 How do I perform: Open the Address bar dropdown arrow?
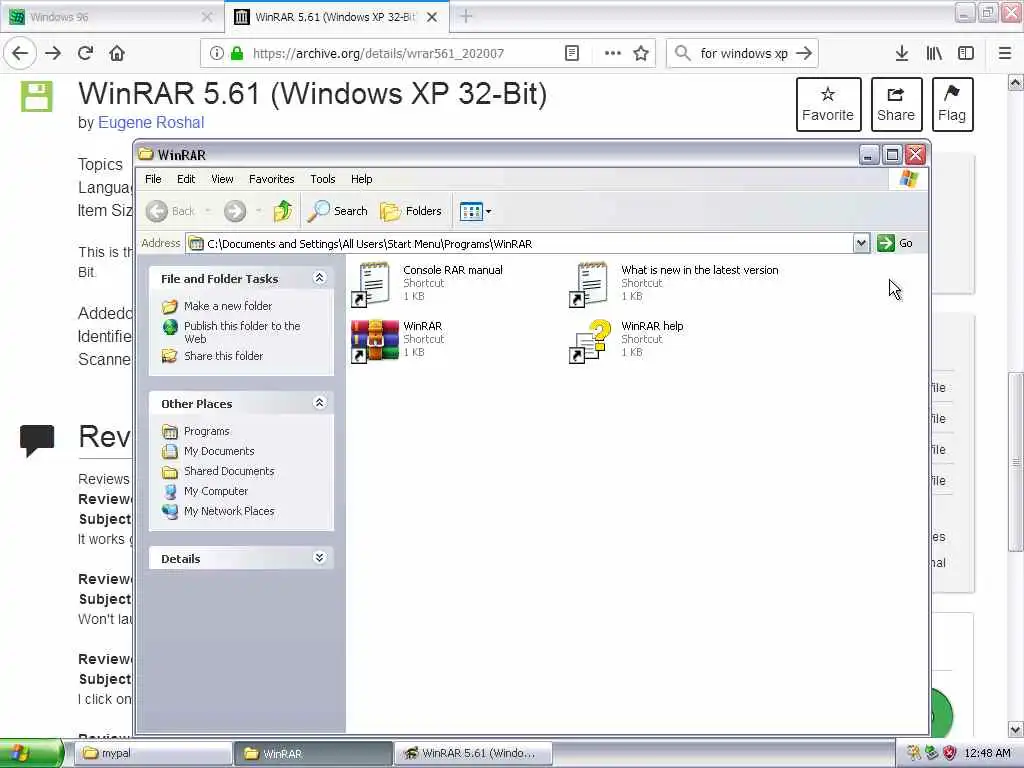tap(861, 244)
